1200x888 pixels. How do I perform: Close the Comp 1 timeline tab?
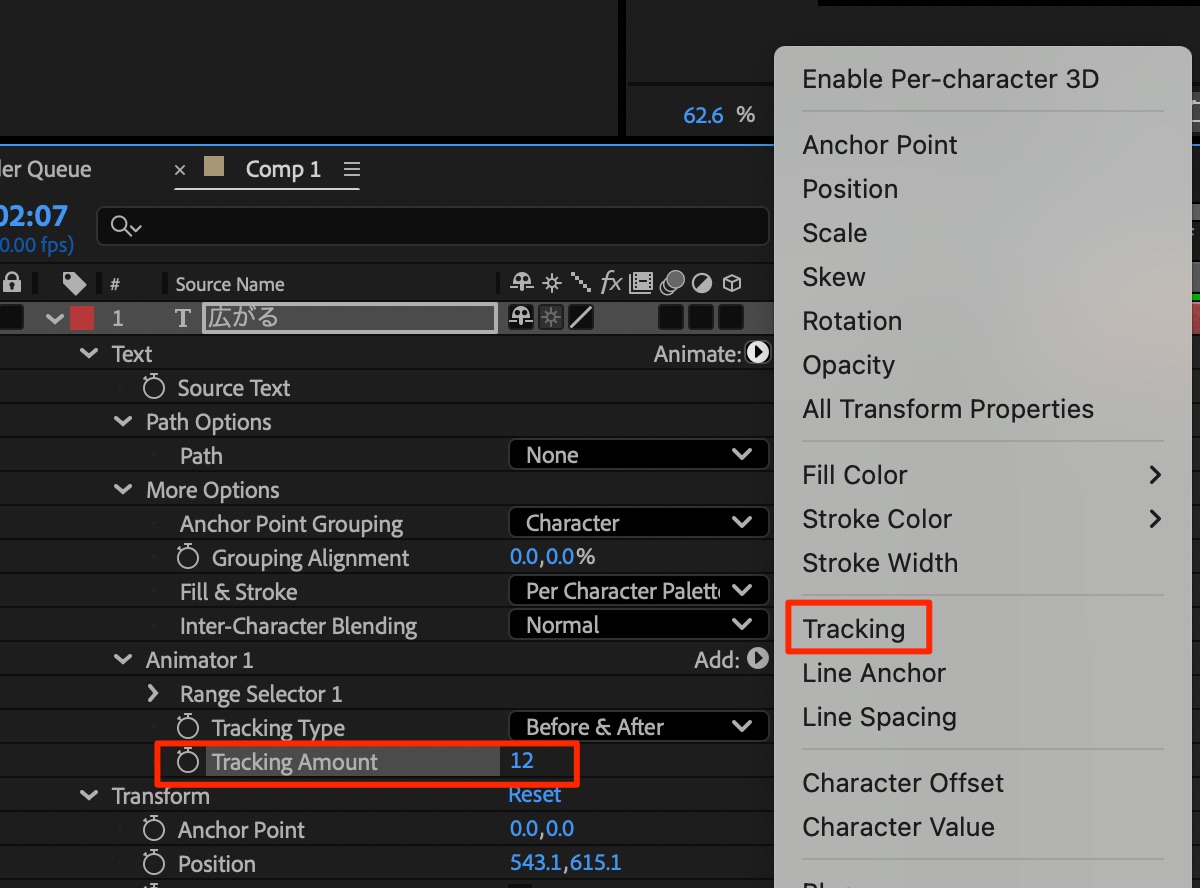180,170
